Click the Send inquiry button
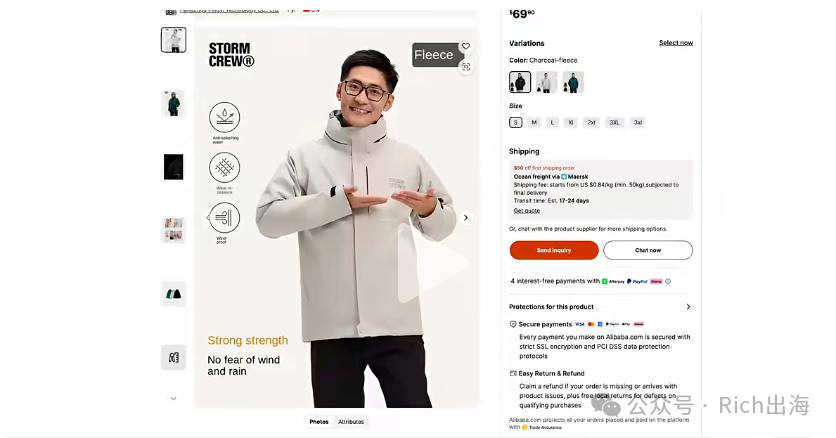The height and width of the screenshot is (438, 836). pyautogui.click(x=554, y=250)
